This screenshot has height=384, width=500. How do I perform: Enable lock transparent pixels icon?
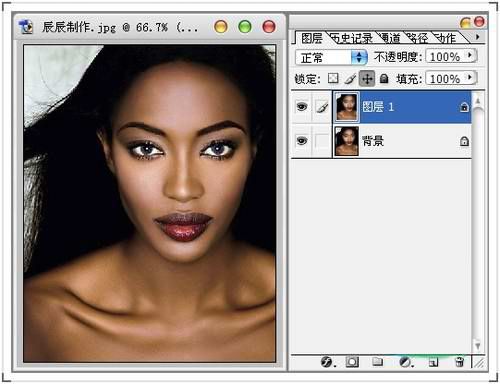(x=333, y=78)
